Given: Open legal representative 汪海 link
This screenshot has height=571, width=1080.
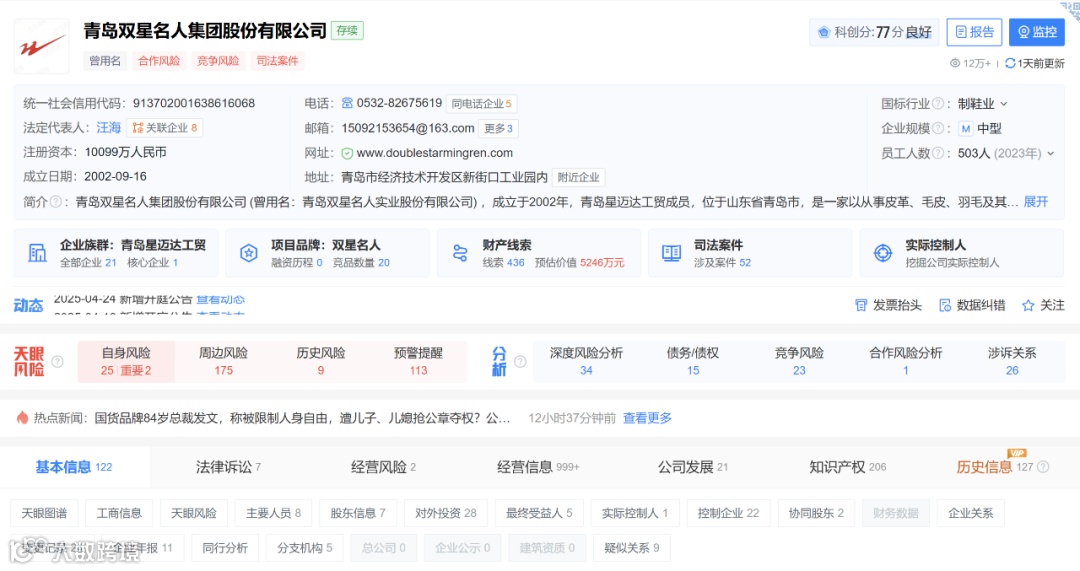Looking at the screenshot, I should [108, 127].
